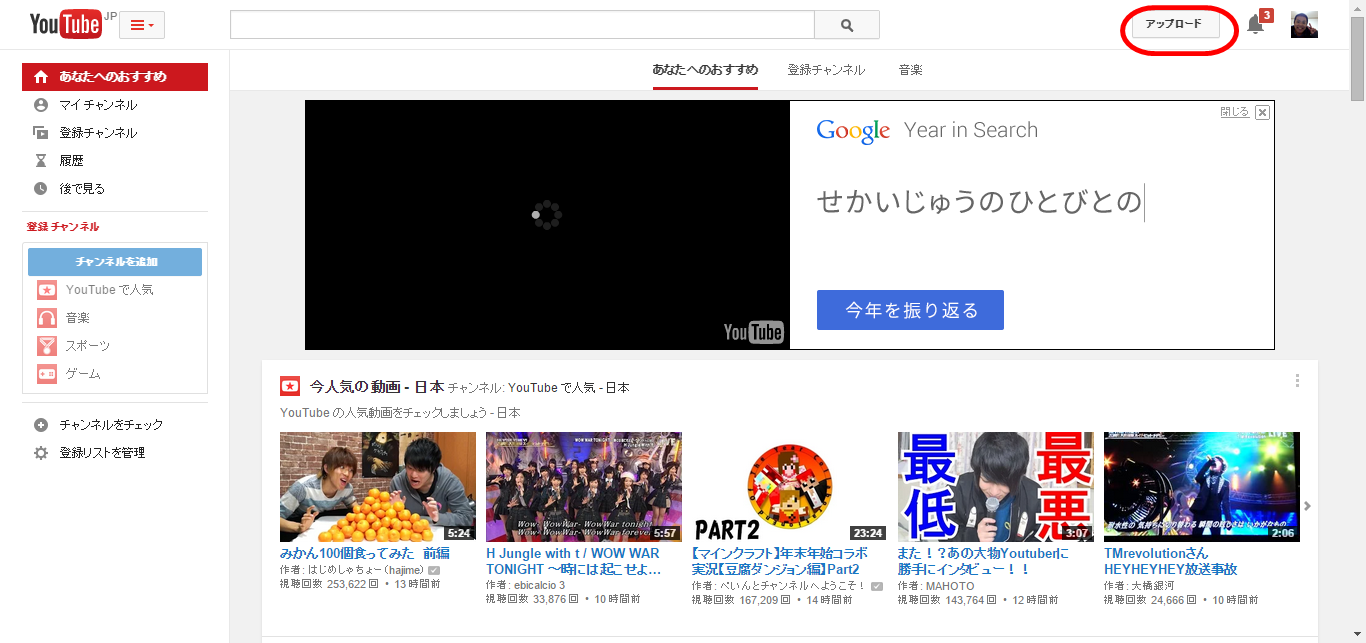
Task: Select the あなたへのおすすめ tab
Action: tap(705, 70)
